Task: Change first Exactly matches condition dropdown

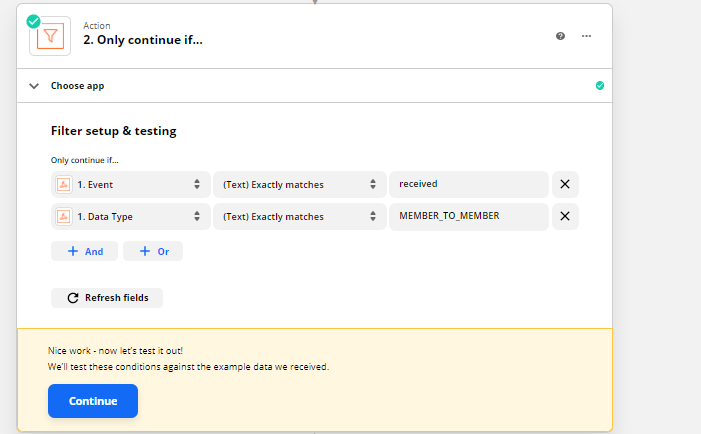Action: point(300,185)
